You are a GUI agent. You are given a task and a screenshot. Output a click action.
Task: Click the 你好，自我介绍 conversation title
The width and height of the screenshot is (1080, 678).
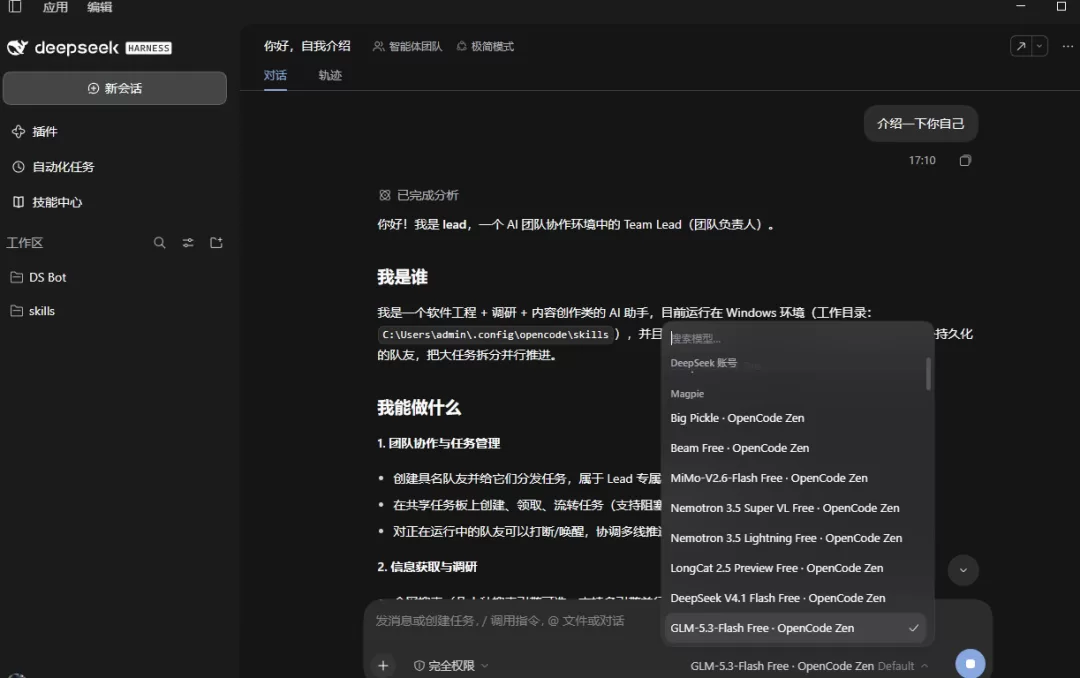[307, 46]
